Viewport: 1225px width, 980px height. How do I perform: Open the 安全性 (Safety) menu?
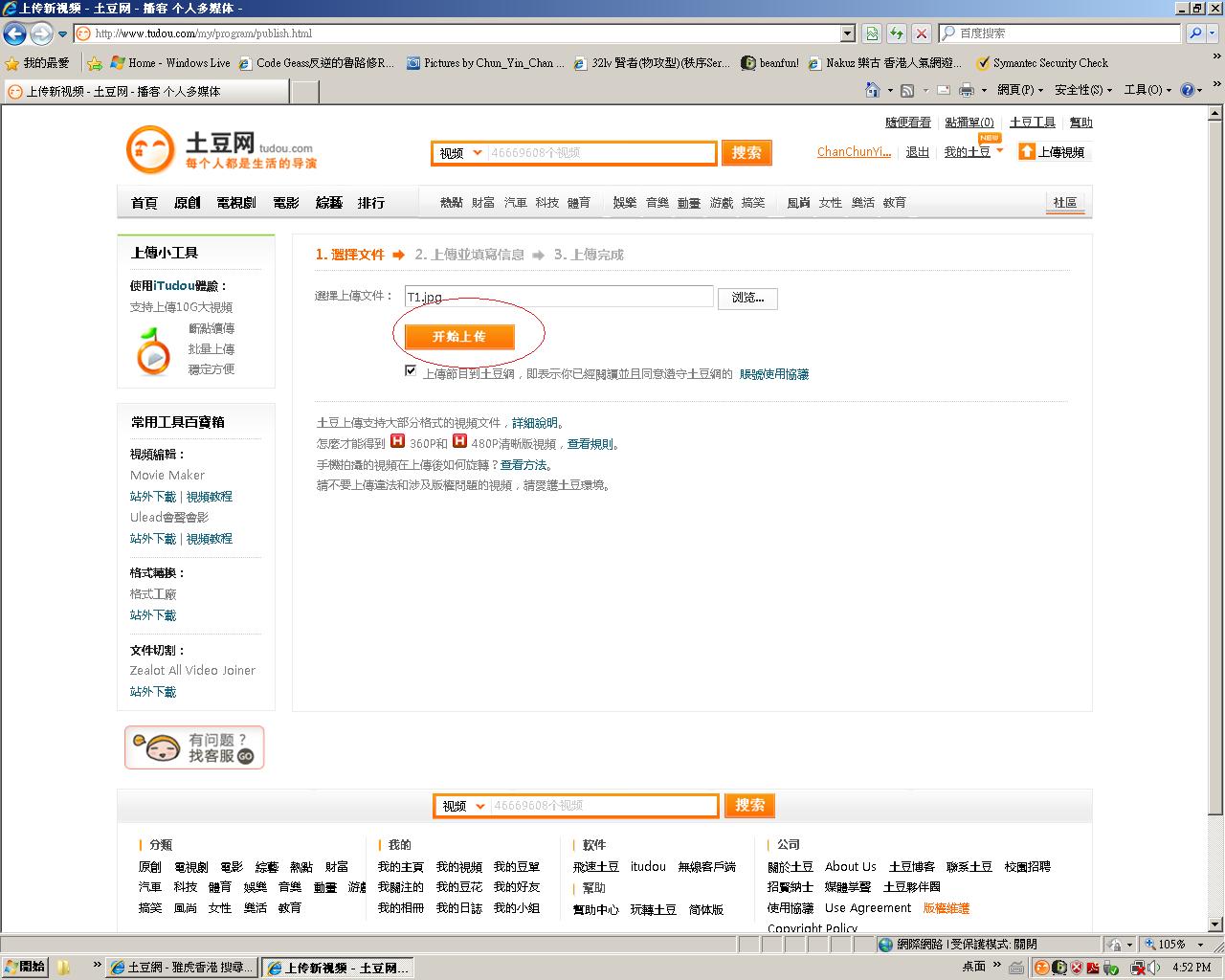[x=1082, y=90]
